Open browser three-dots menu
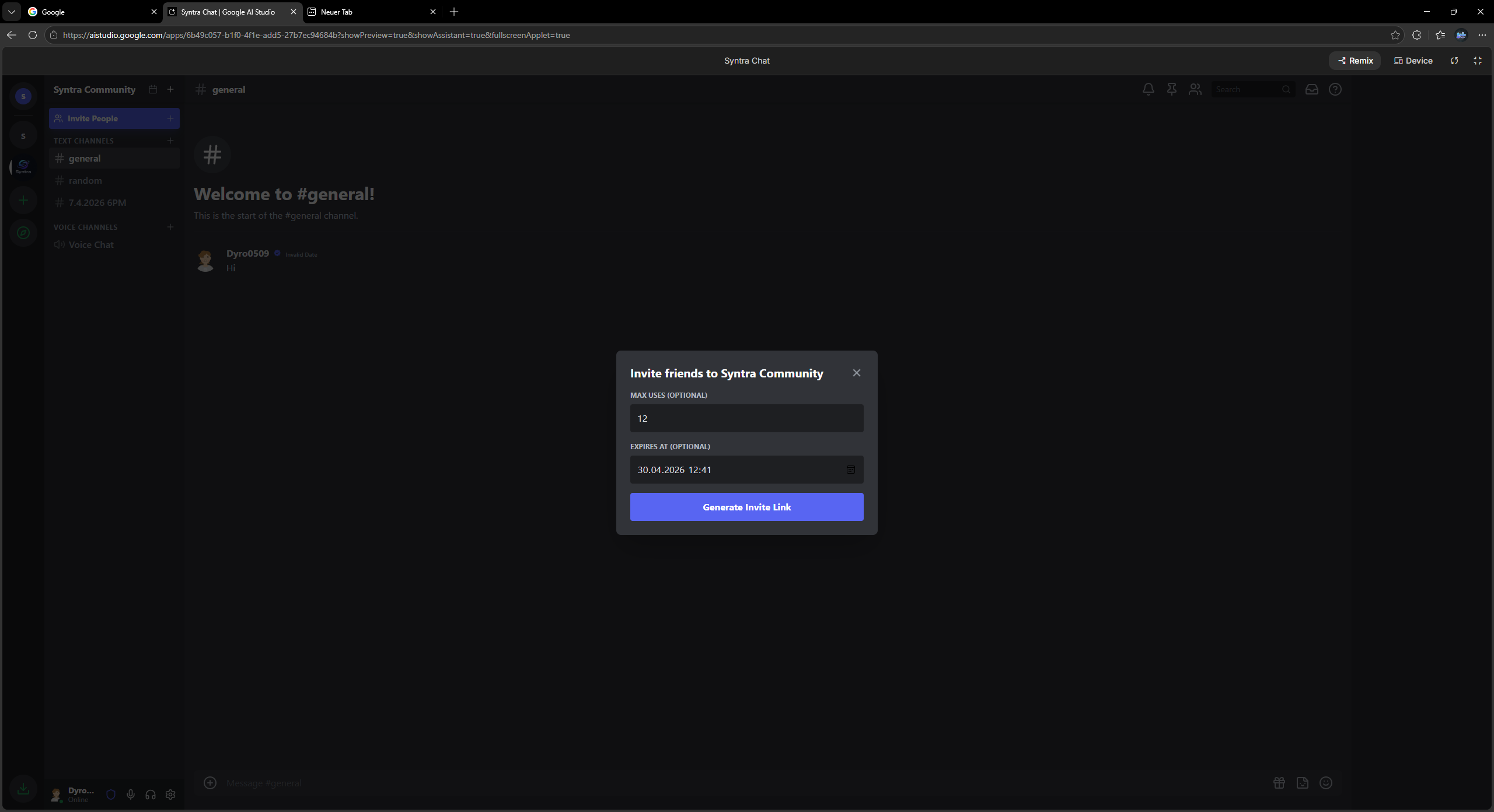Viewport: 1494px width, 812px height. 1482,35
